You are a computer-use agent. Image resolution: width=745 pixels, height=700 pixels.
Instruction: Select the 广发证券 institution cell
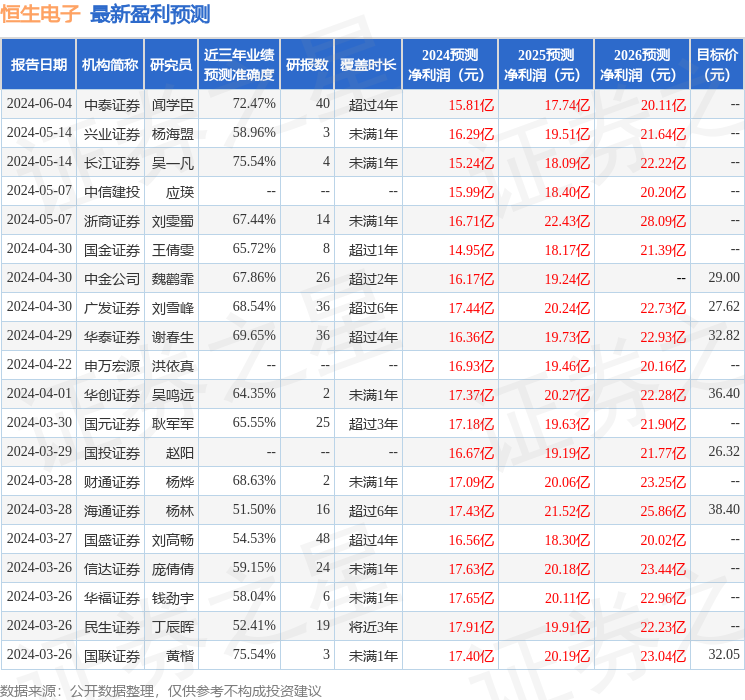coord(112,307)
